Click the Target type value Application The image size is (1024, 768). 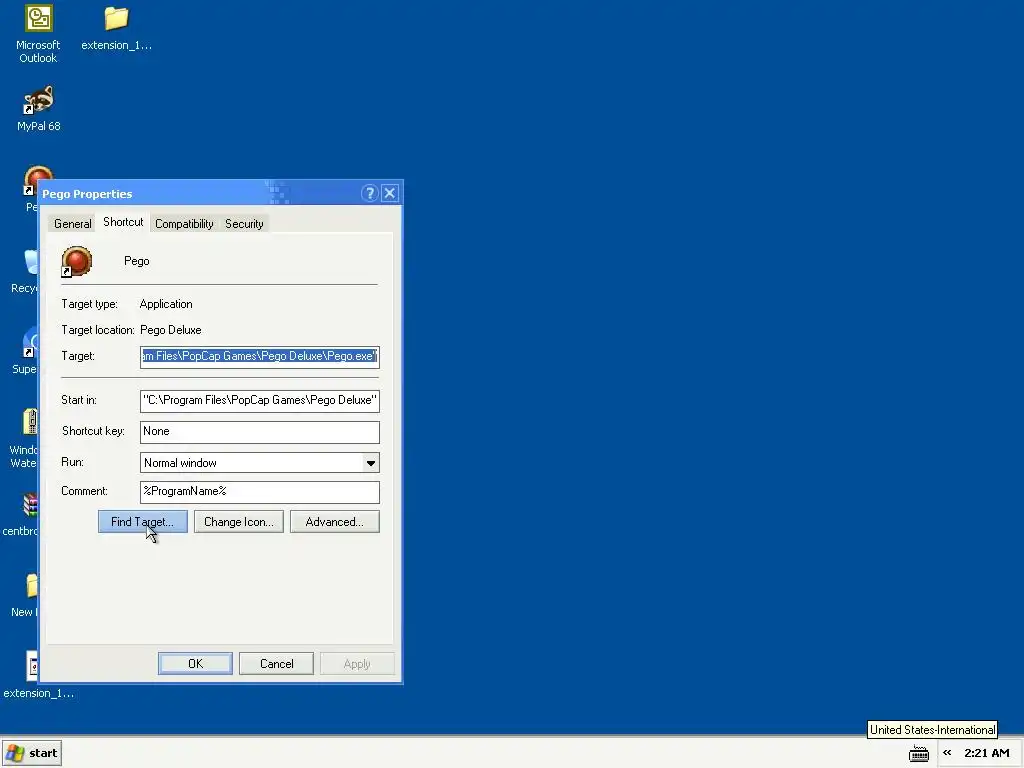166,304
